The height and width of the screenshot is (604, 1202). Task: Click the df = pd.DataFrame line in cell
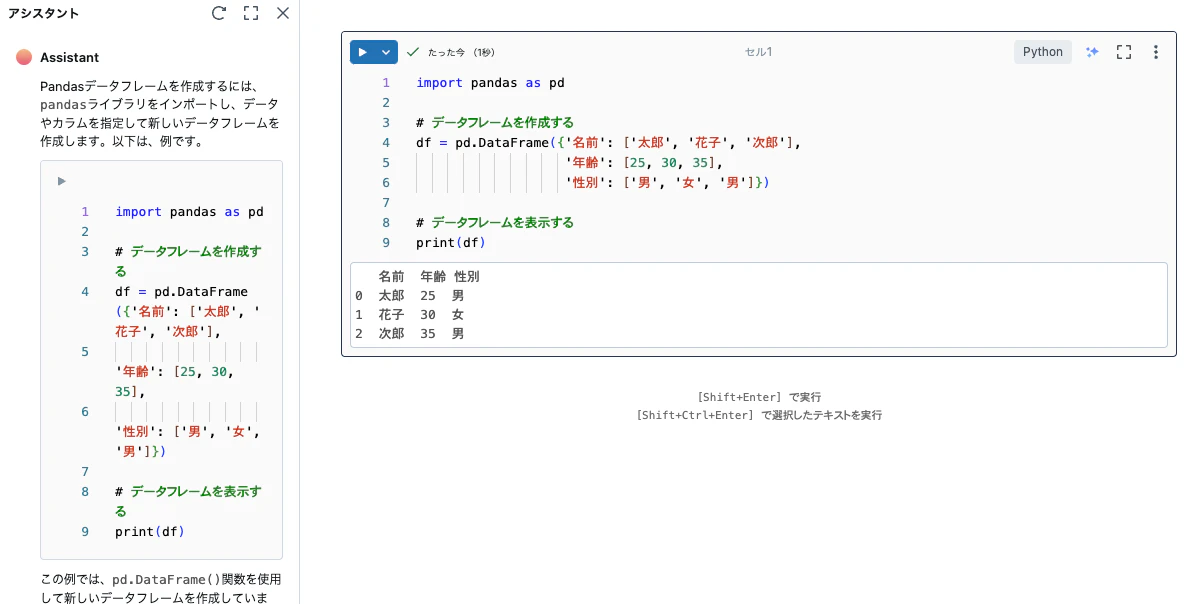pyautogui.click(x=609, y=143)
